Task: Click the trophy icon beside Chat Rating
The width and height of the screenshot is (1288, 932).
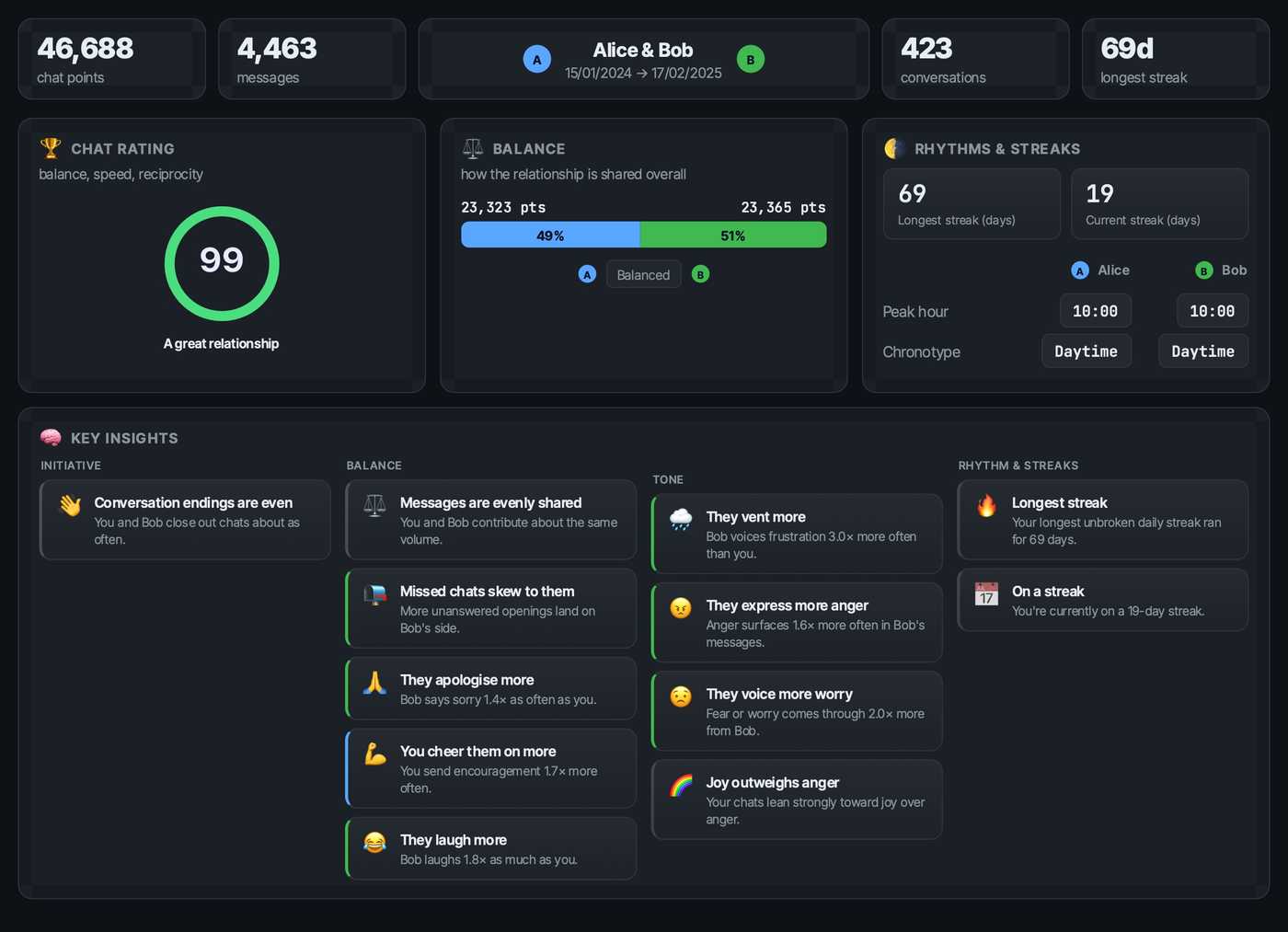Action: point(51,148)
